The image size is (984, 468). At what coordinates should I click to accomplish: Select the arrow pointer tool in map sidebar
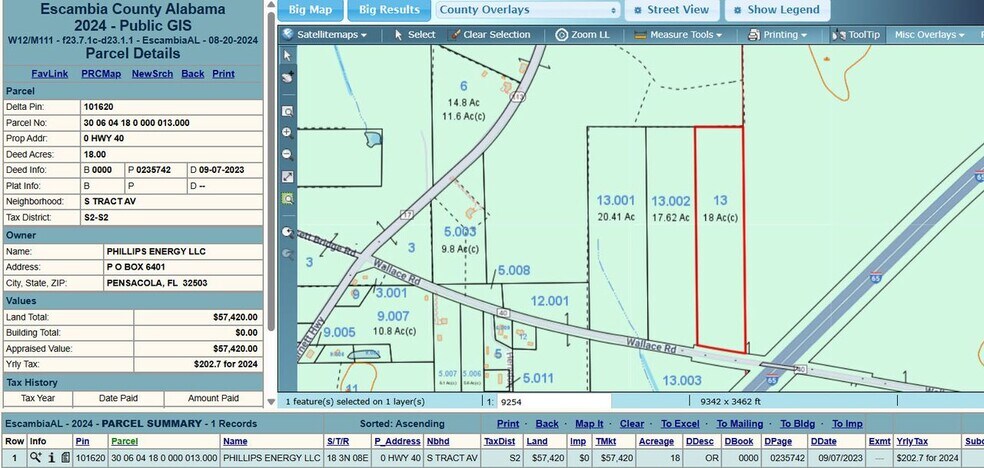287,55
